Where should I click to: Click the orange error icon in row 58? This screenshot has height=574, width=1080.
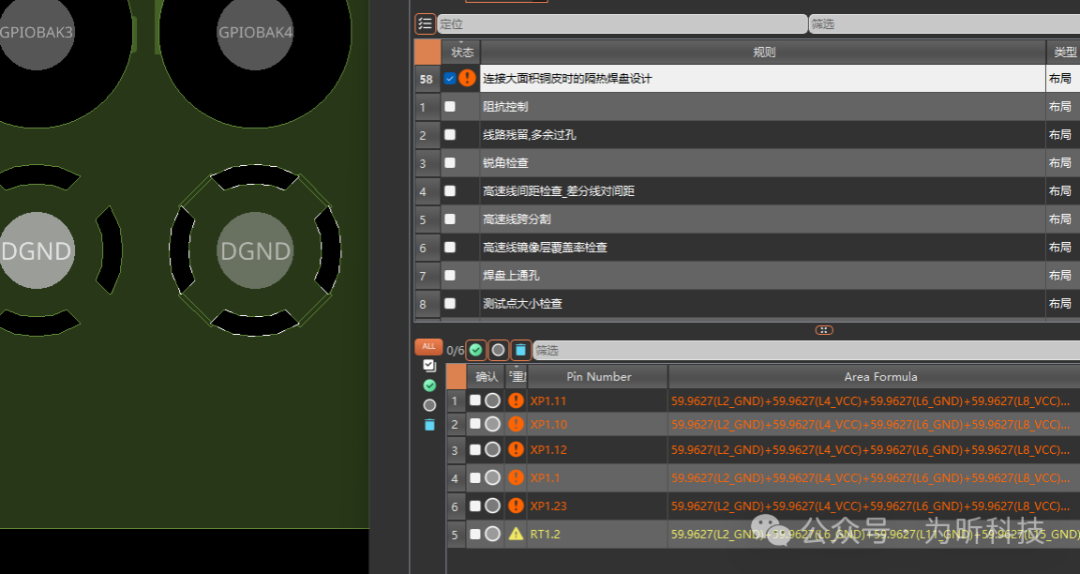click(x=467, y=78)
